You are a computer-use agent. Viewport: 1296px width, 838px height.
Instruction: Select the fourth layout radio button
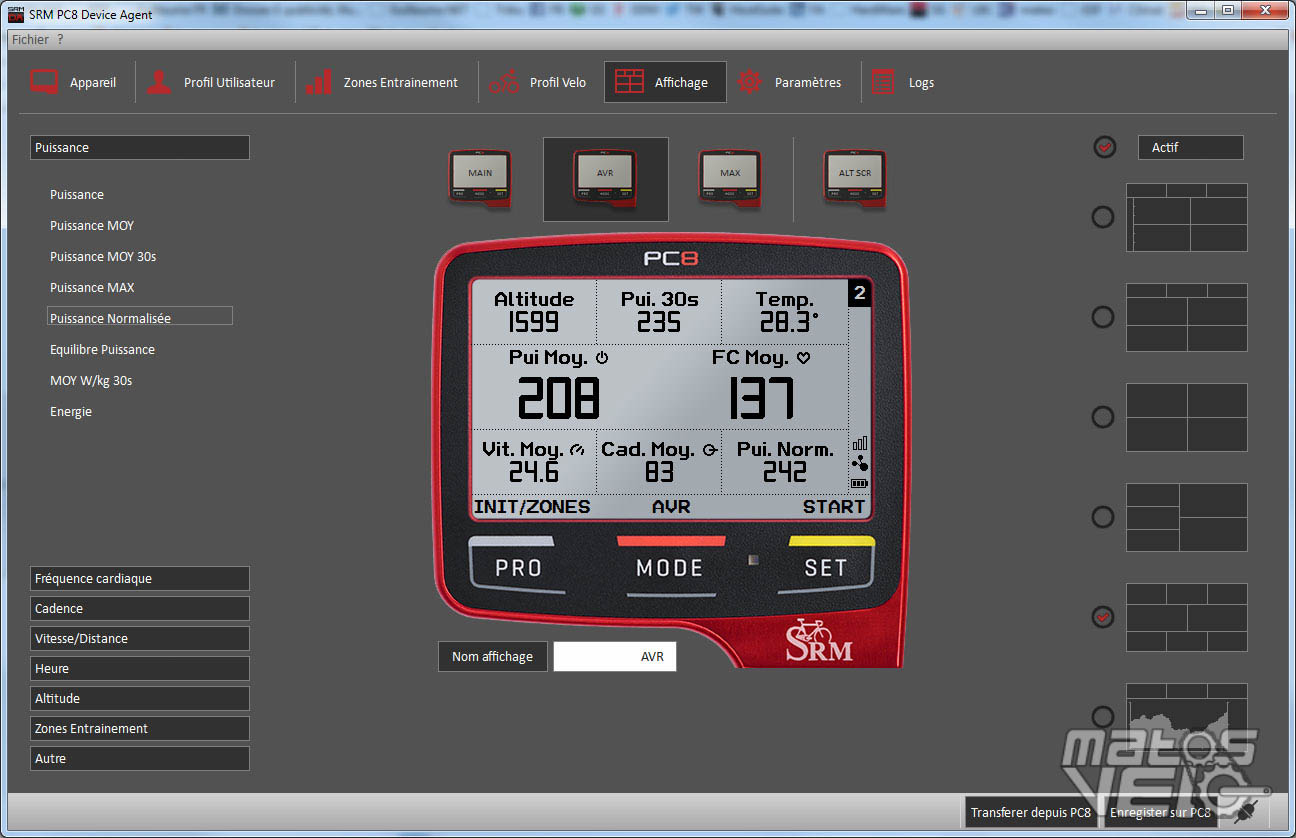tap(1102, 517)
